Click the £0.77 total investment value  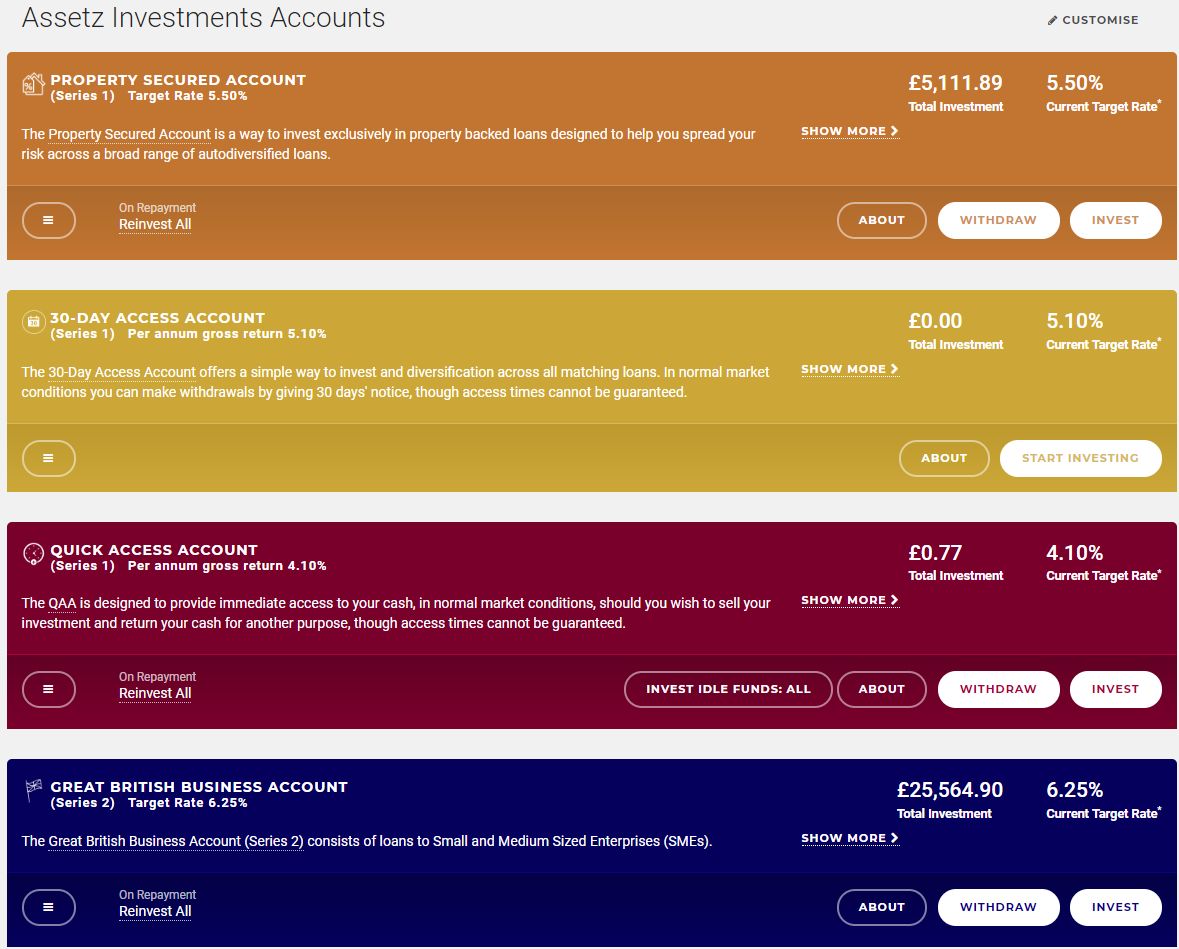click(935, 553)
